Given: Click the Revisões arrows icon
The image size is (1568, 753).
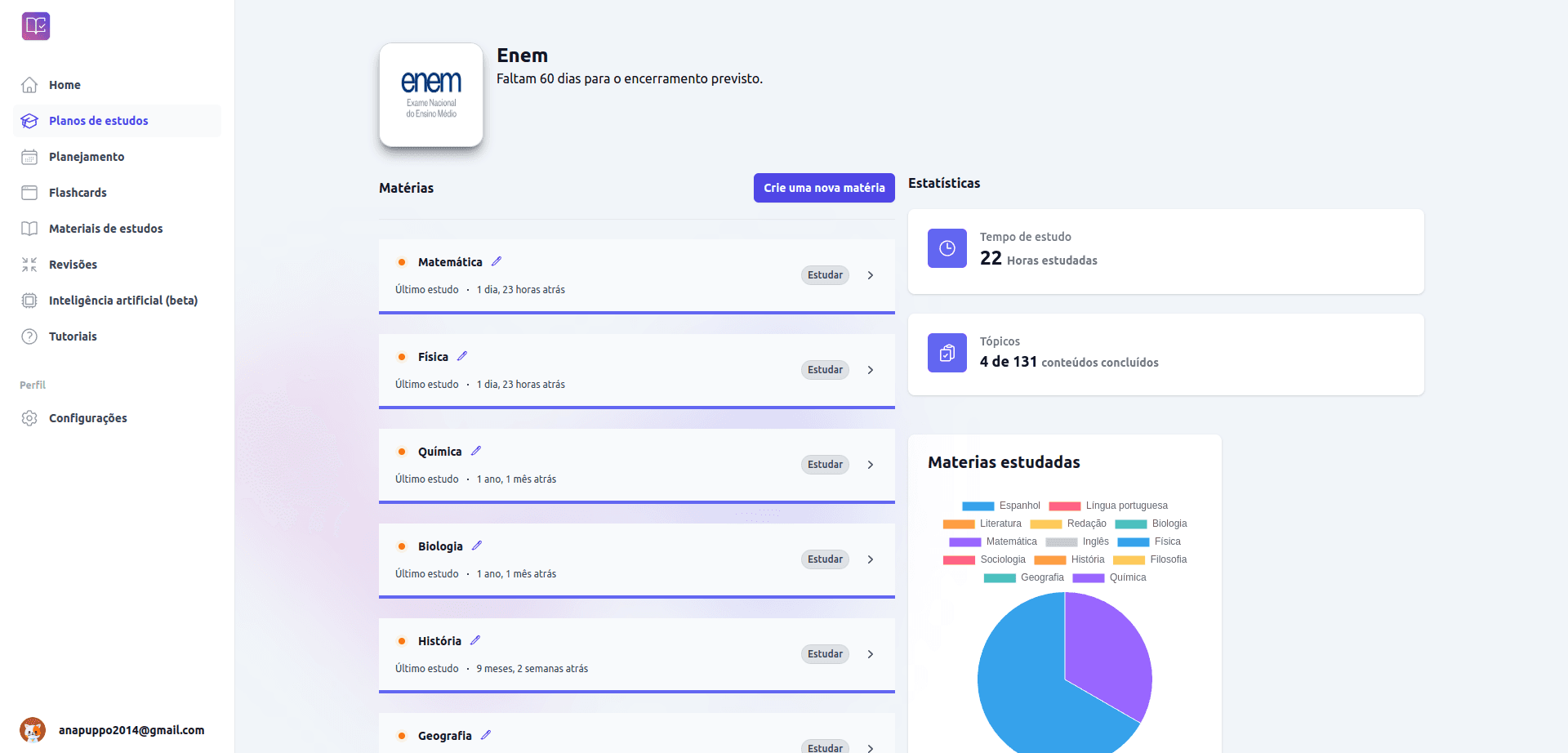Looking at the screenshot, I should (x=29, y=265).
